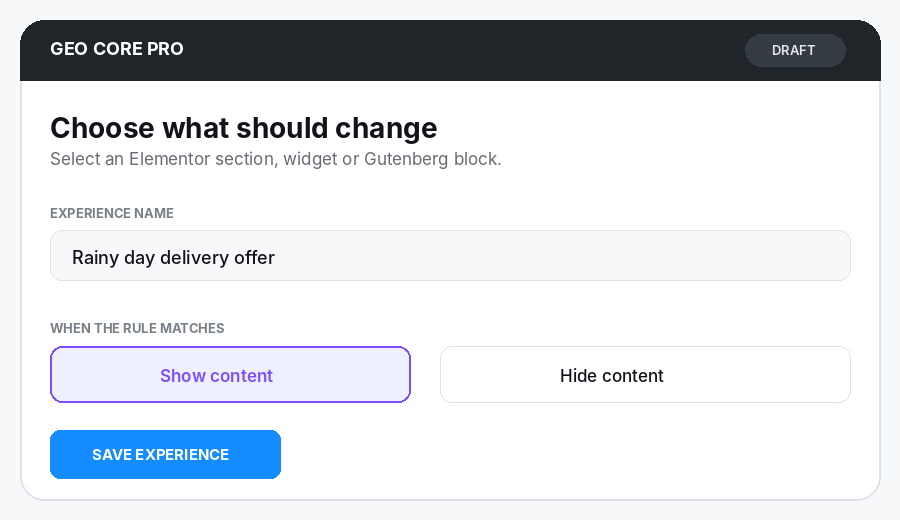900x520 pixels.
Task: Open the draft status pill in header
Action: coord(795,50)
